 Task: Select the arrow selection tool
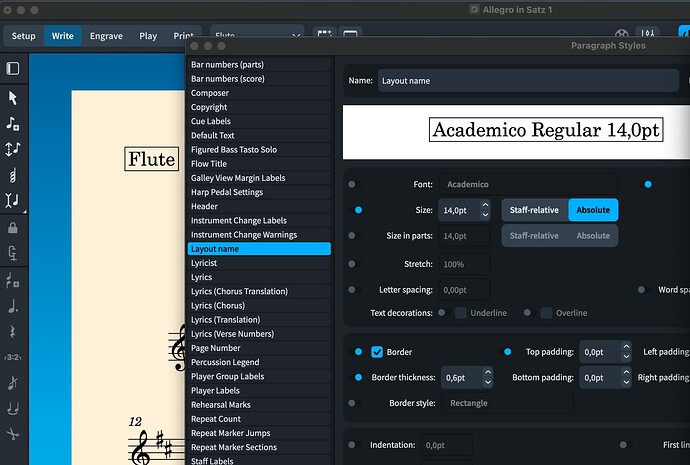[13, 98]
